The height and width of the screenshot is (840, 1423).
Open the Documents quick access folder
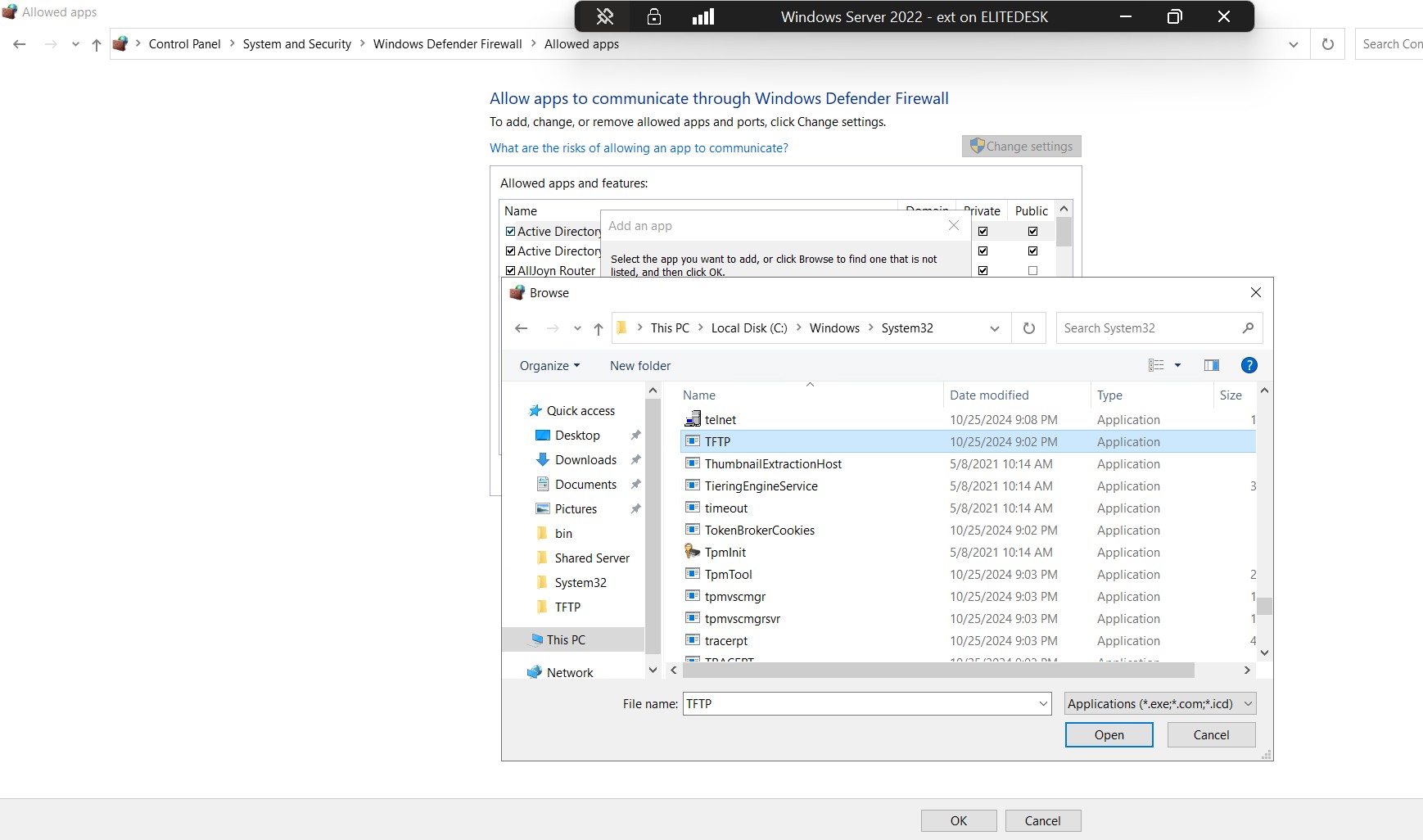585,485
